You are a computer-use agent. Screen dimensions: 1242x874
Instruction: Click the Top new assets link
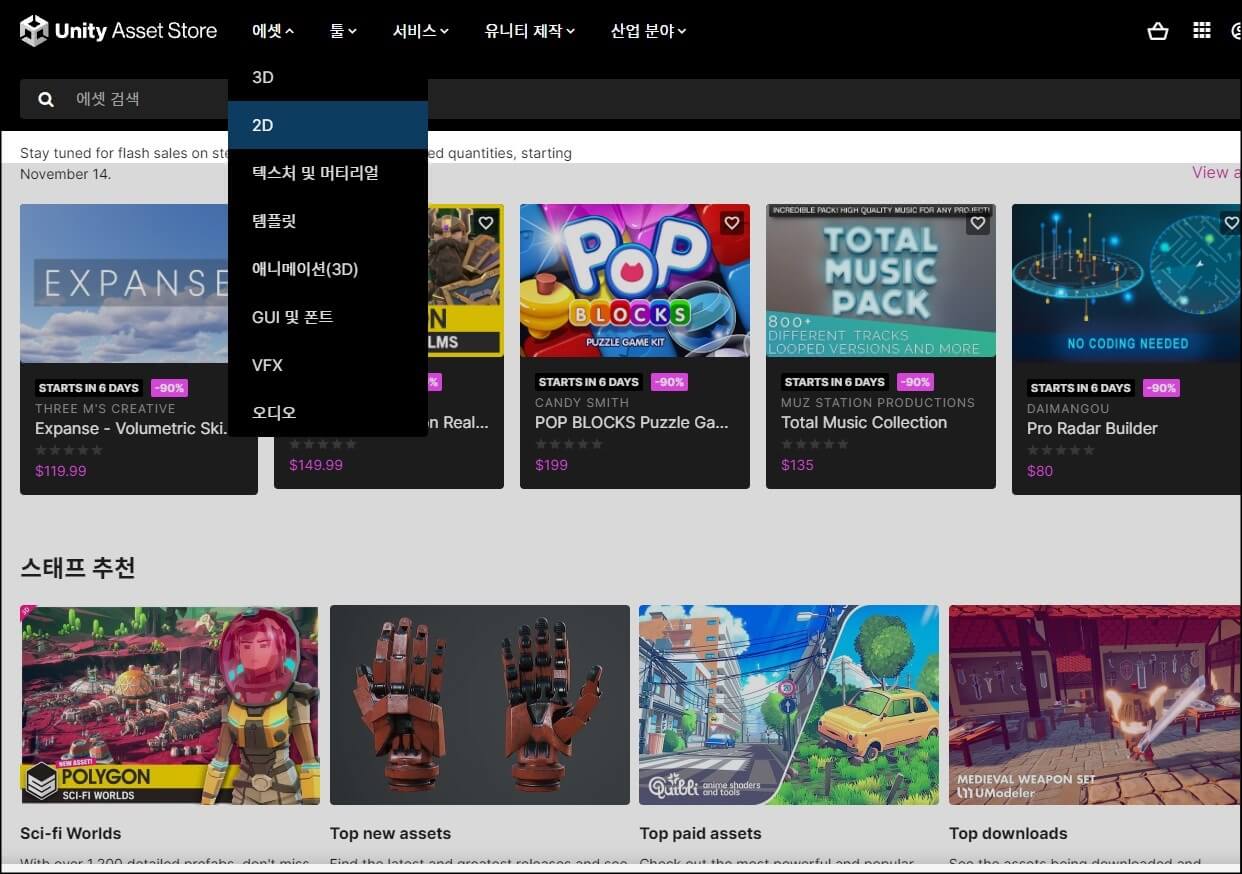pyautogui.click(x=390, y=833)
